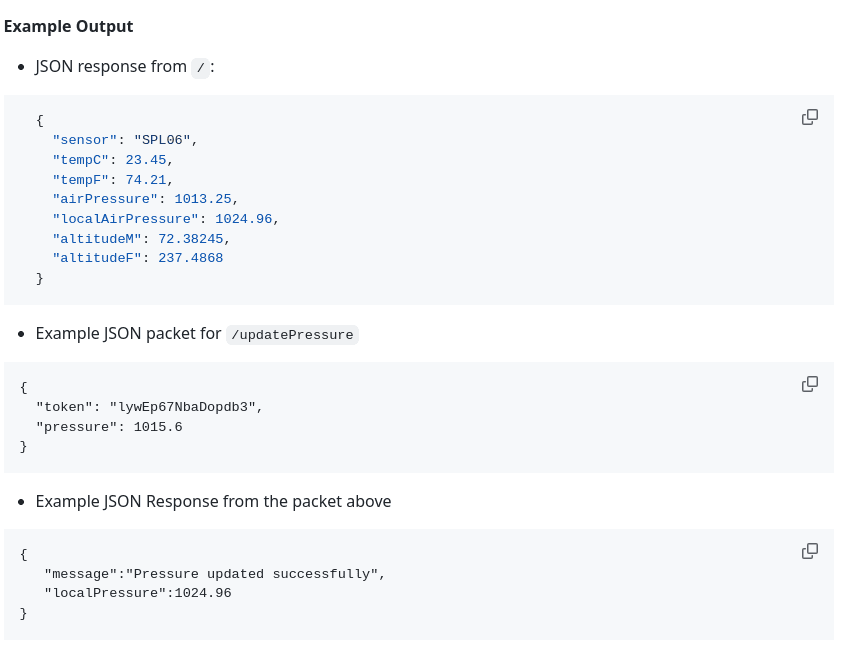Click the altitudeM value 72.38245

click(191, 239)
